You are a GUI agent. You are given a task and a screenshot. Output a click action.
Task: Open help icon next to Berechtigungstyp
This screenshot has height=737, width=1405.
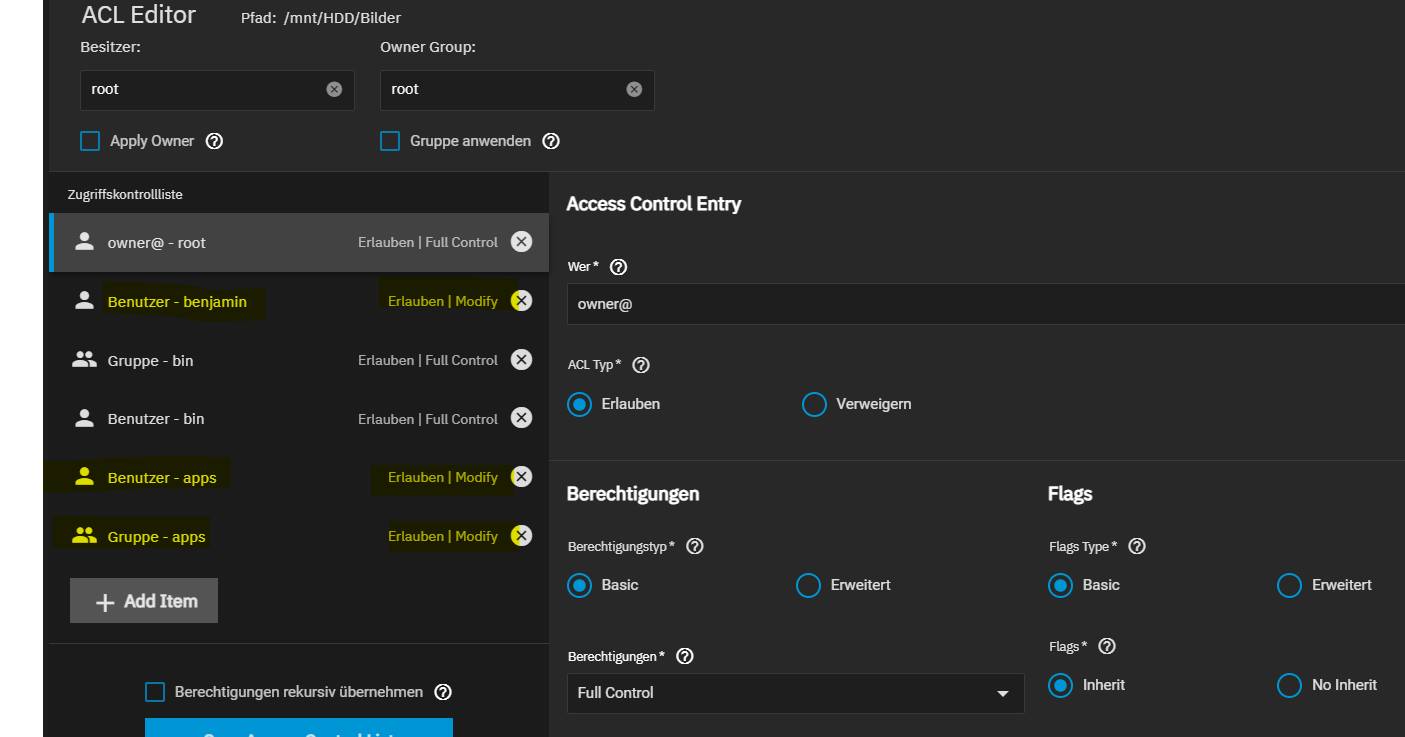[695, 546]
